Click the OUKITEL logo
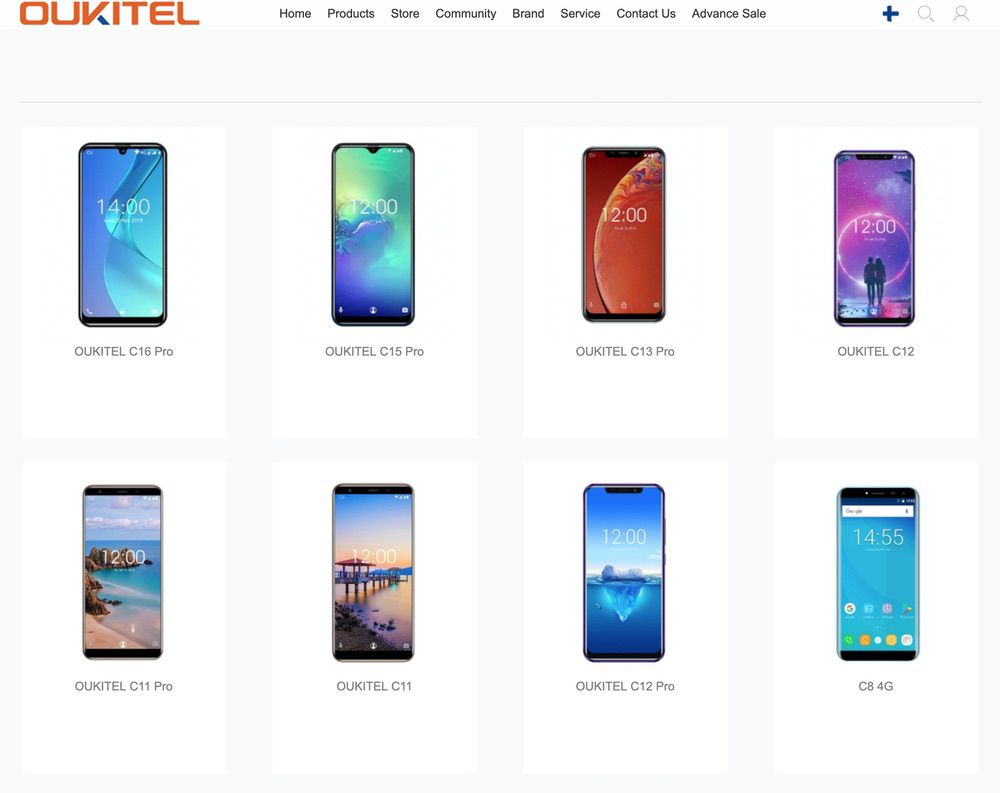This screenshot has height=793, width=1000. coord(109,13)
